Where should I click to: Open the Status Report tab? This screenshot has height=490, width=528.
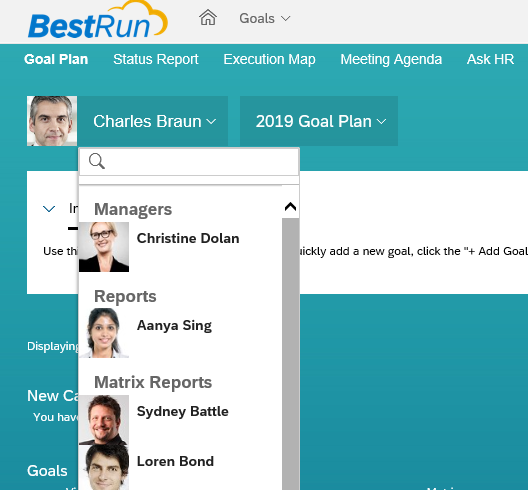pos(156,59)
